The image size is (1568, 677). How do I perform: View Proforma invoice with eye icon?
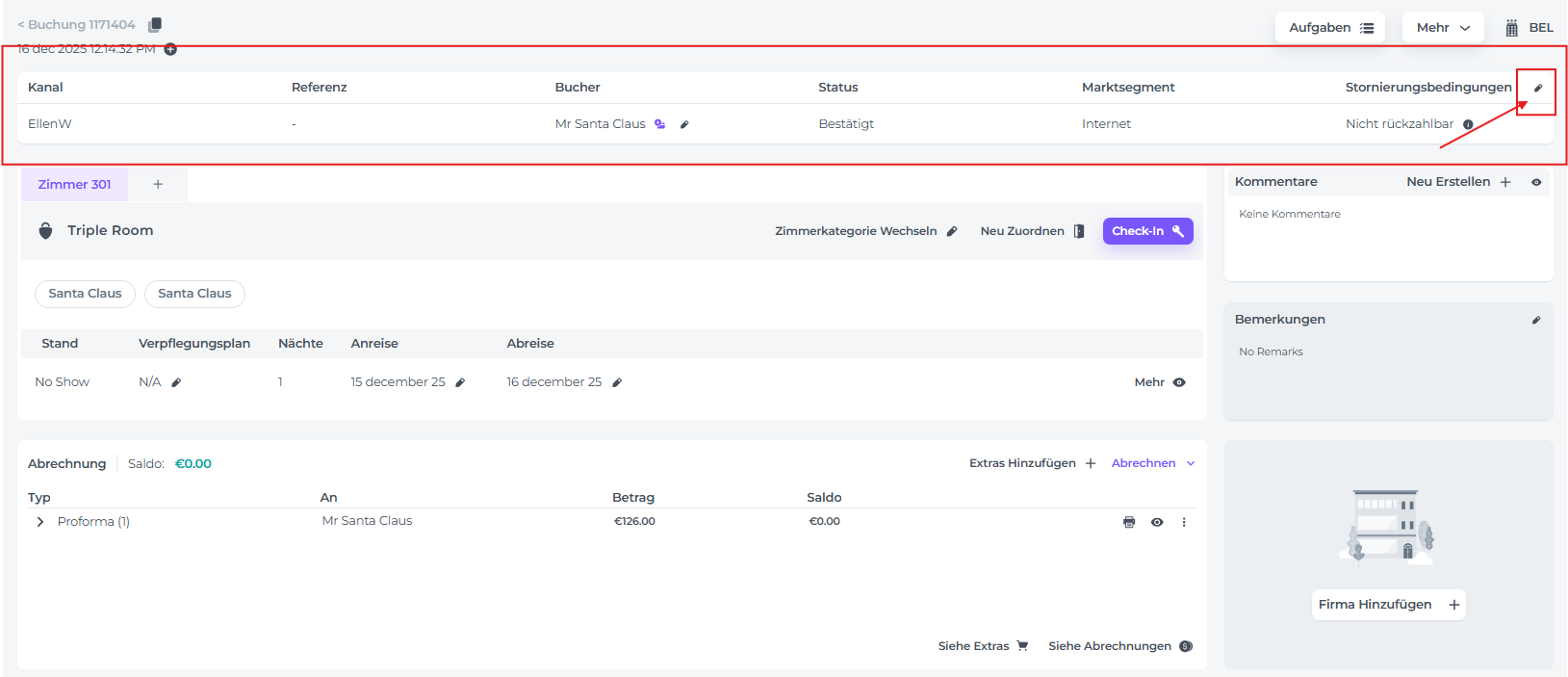1157,522
